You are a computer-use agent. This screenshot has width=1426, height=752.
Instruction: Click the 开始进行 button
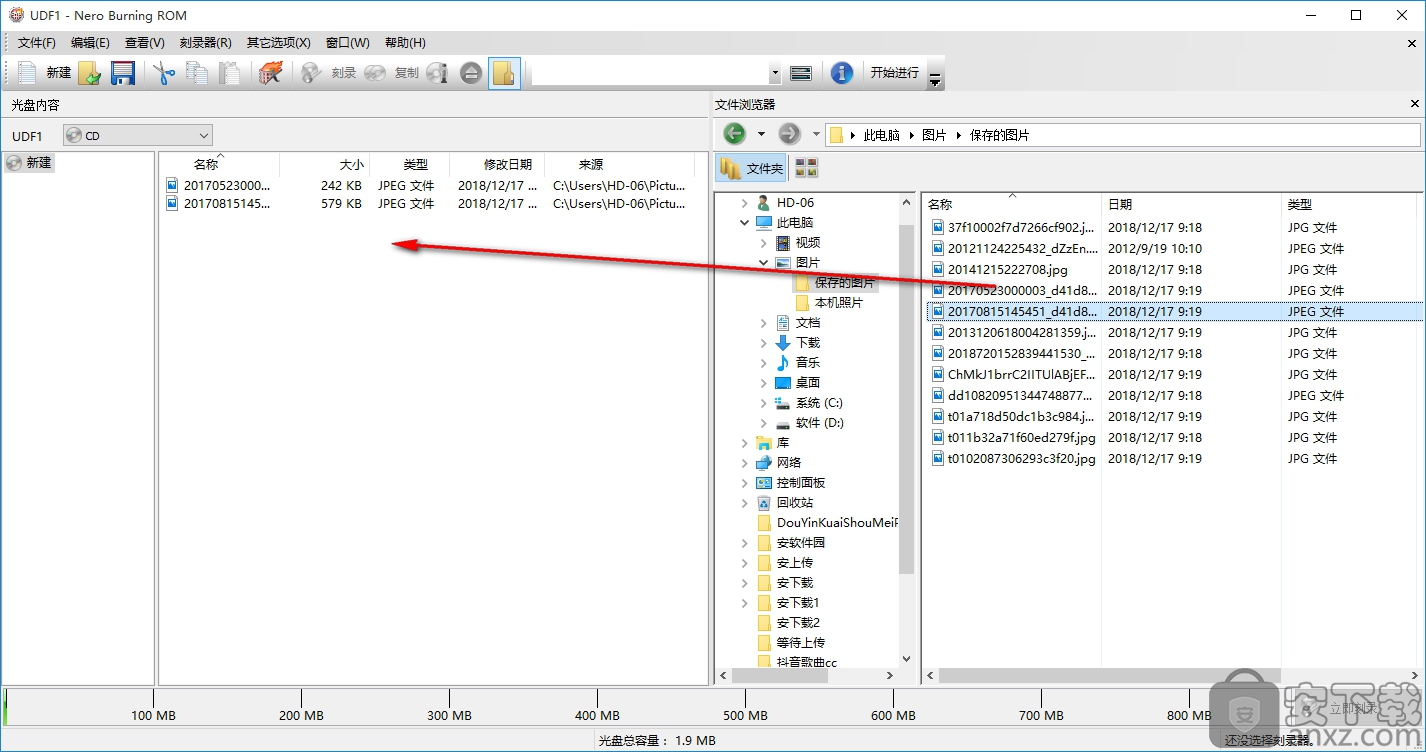pyautogui.click(x=894, y=73)
